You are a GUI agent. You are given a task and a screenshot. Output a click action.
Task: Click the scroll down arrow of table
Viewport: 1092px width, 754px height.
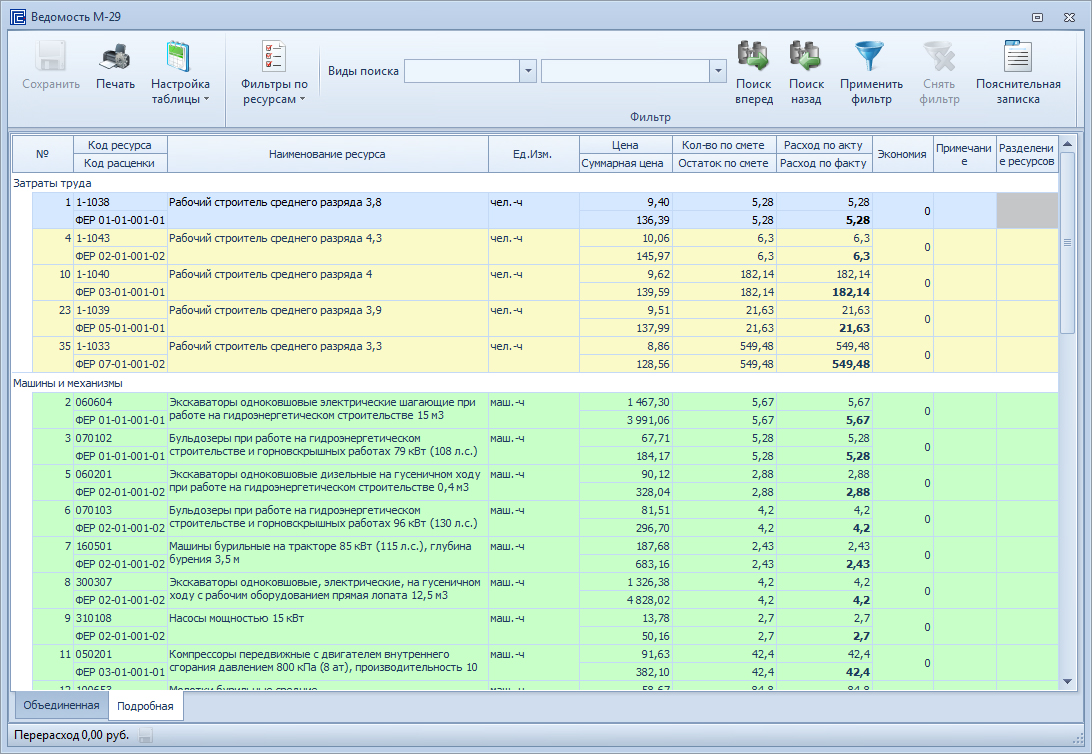1067,682
